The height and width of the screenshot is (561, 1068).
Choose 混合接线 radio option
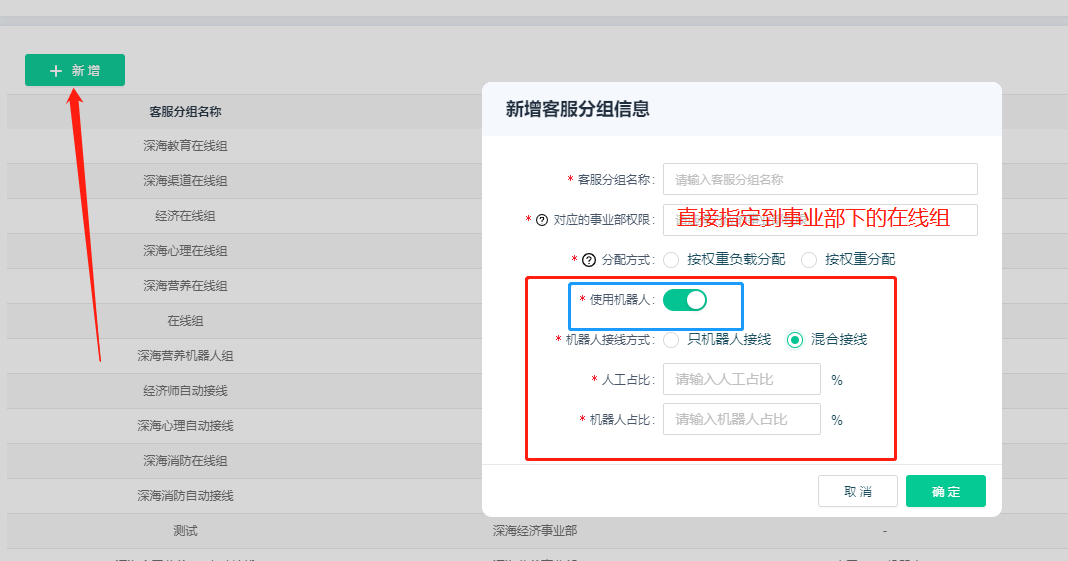tap(795, 340)
